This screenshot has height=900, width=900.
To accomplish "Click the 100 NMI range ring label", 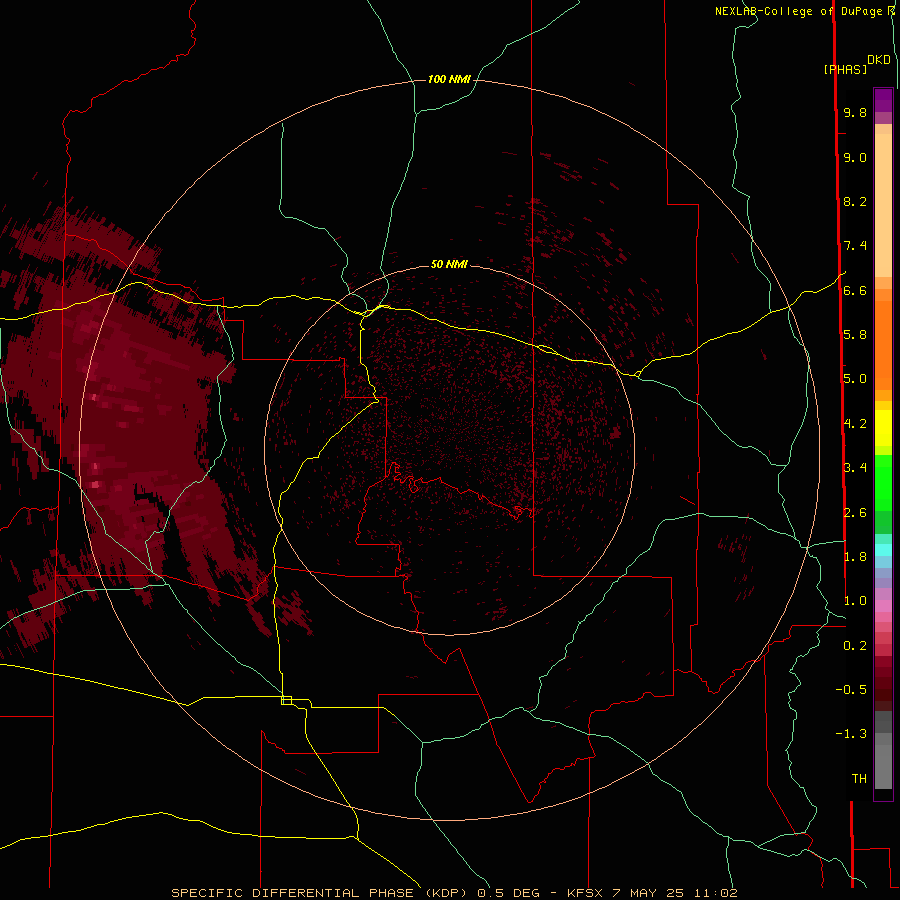I will 449,79.
